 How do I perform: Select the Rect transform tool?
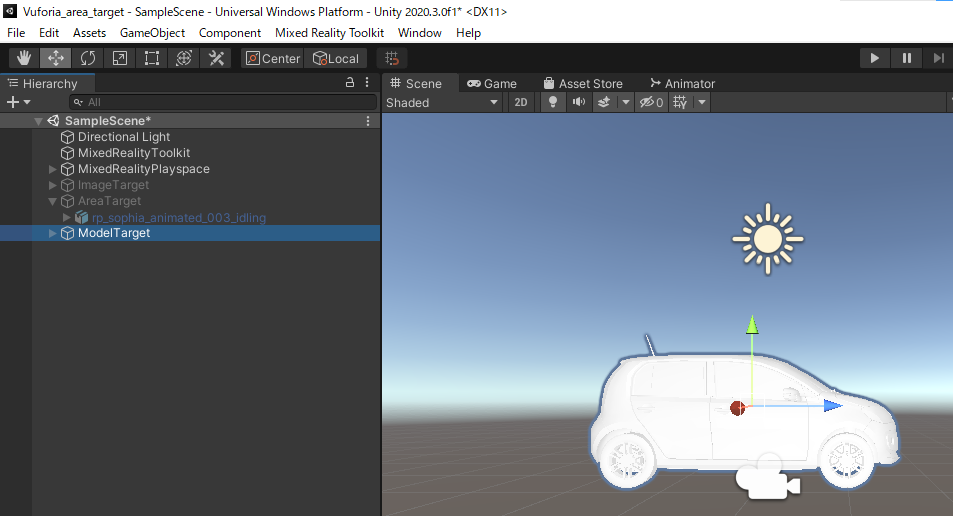[x=152, y=58]
